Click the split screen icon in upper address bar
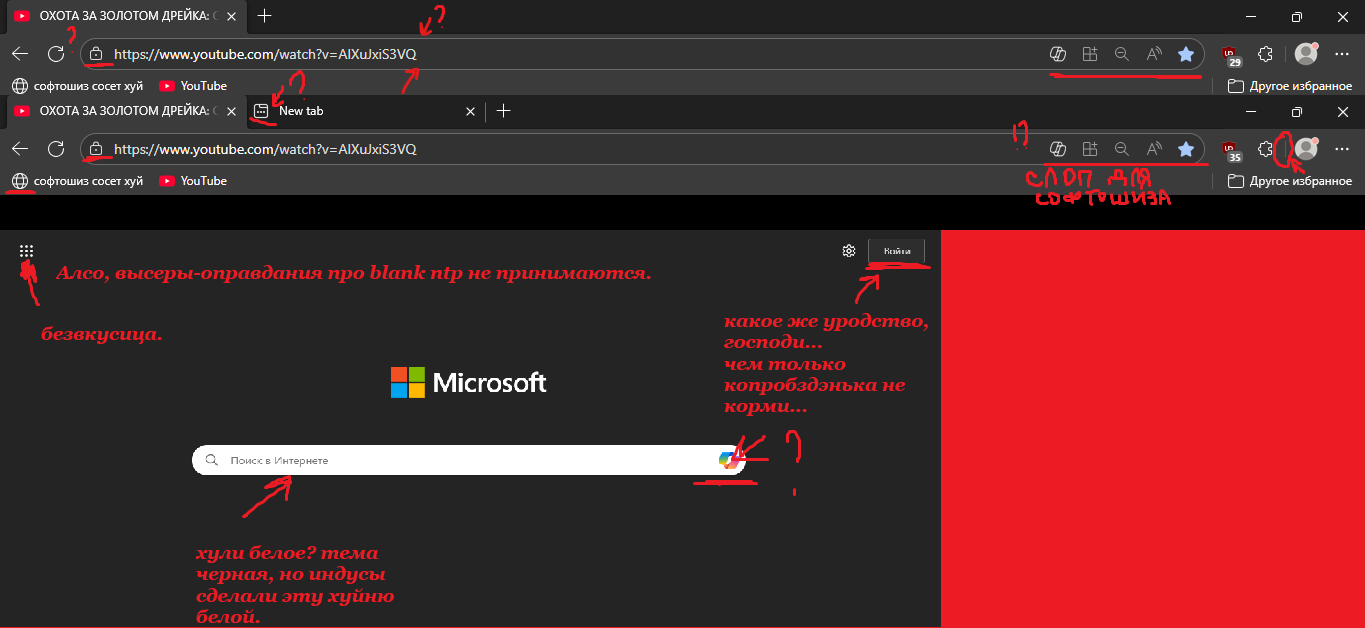The height and width of the screenshot is (628, 1365). click(x=1090, y=54)
